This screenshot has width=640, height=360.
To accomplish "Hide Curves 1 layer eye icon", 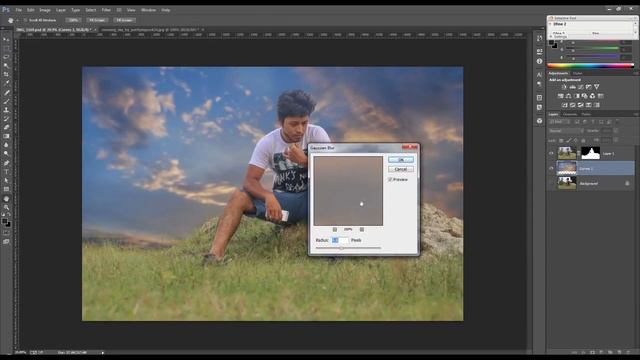I will click(x=551, y=168).
